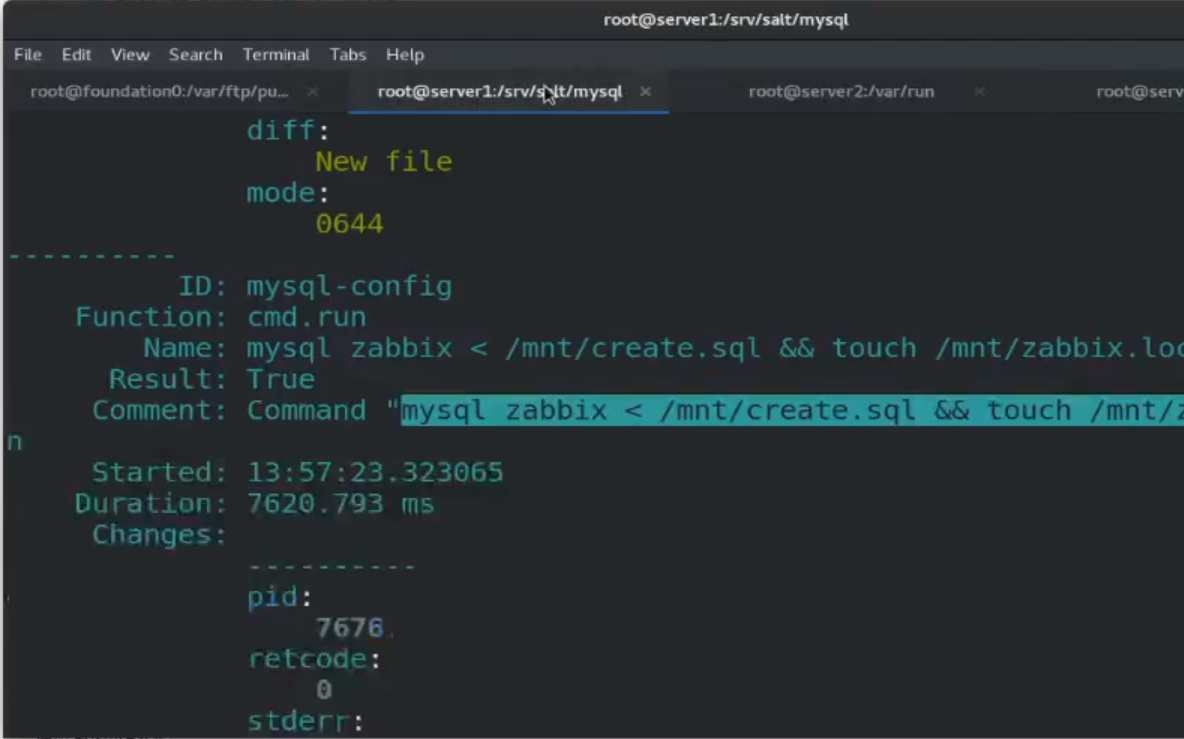Click the Function value cmd.run
This screenshot has width=1184, height=739.
(x=307, y=317)
